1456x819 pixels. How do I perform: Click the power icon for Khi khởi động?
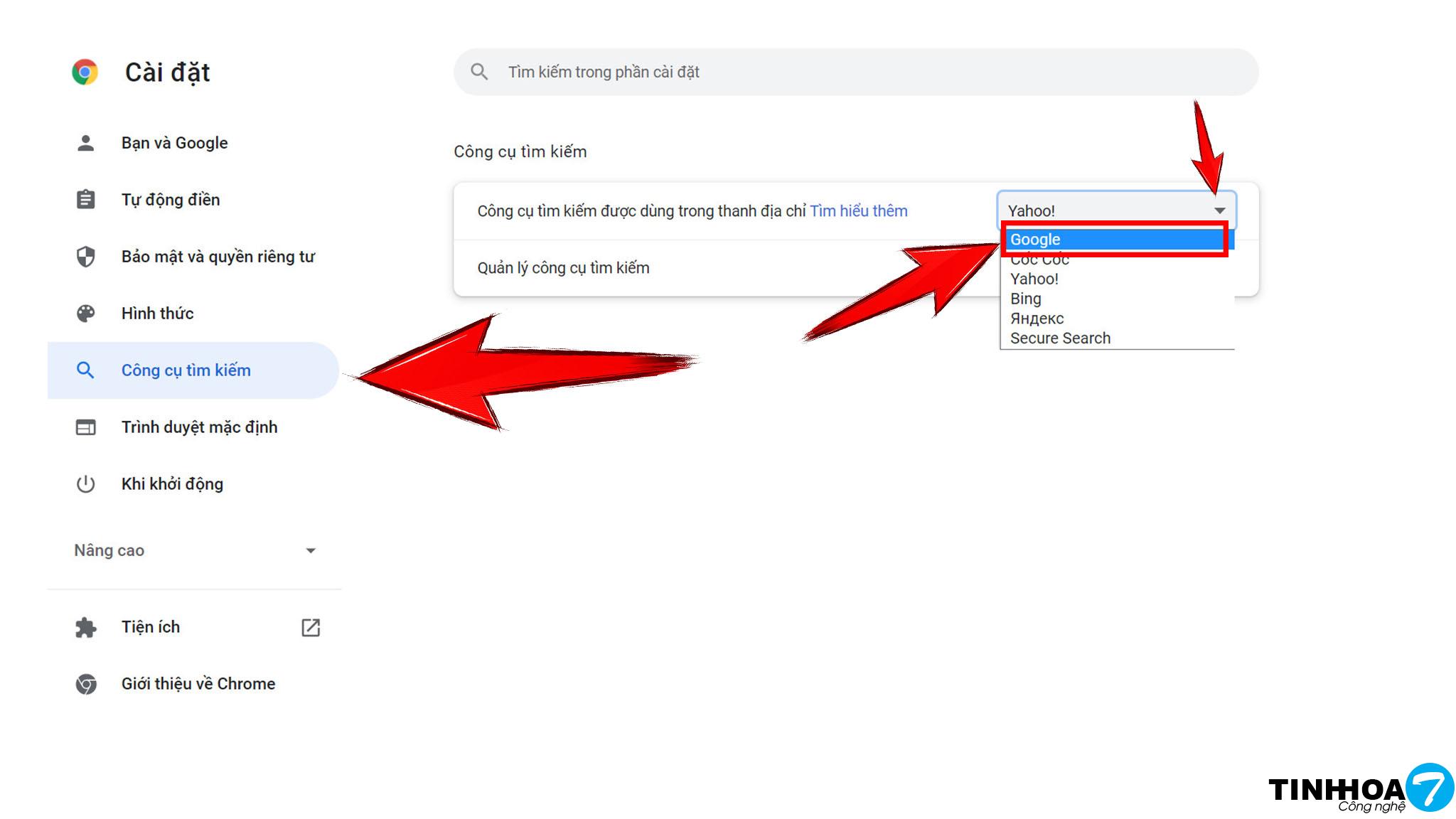click(x=85, y=484)
